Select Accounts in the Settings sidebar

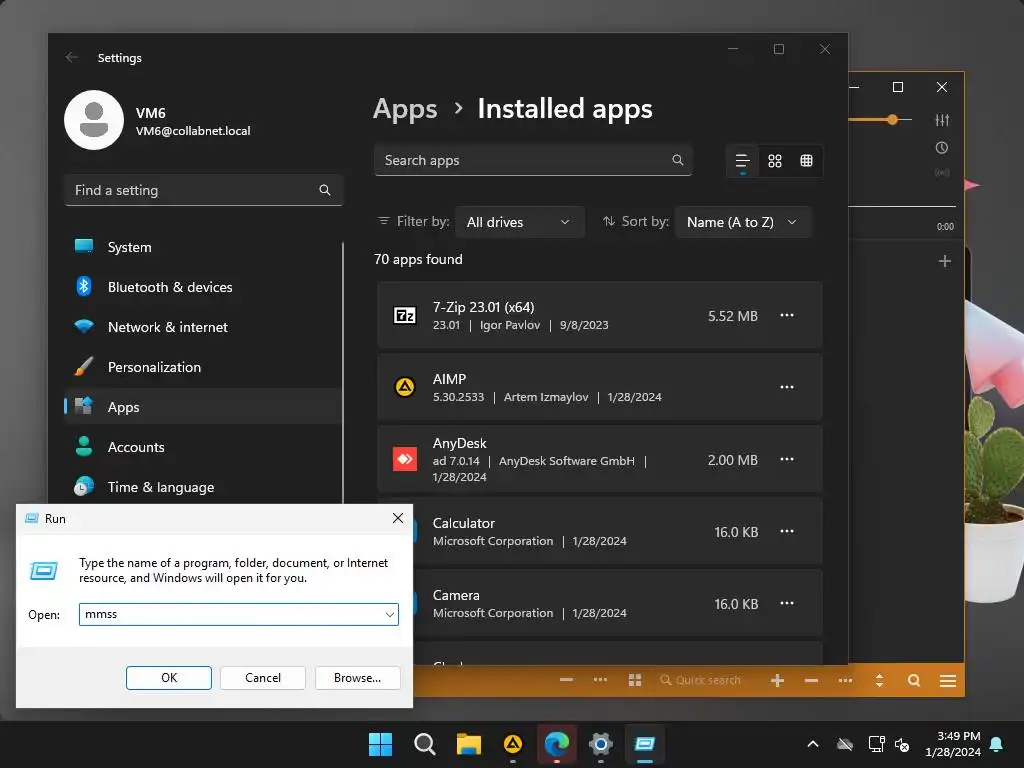click(202, 447)
